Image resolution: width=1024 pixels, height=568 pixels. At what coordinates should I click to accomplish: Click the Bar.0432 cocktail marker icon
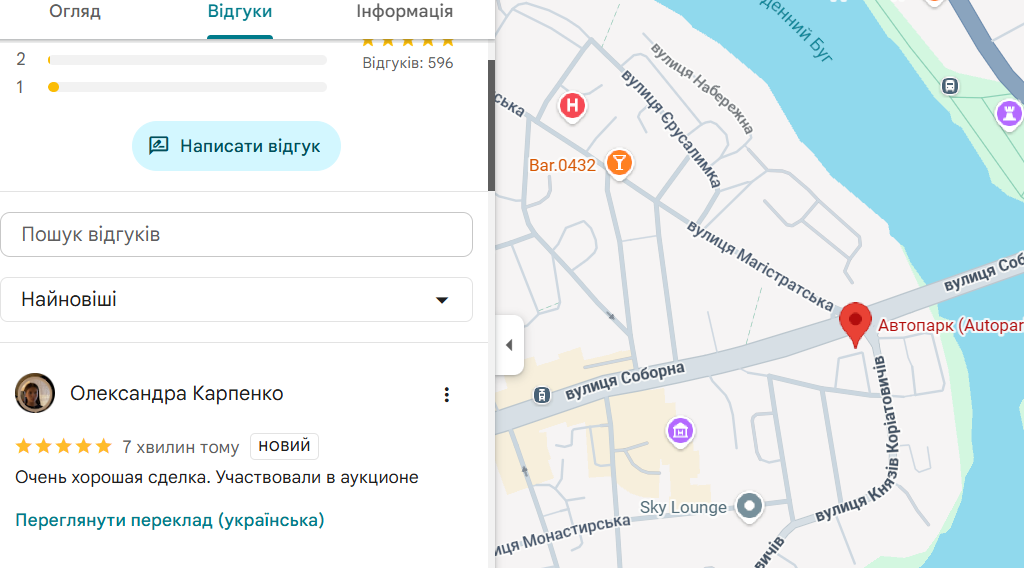click(x=619, y=163)
